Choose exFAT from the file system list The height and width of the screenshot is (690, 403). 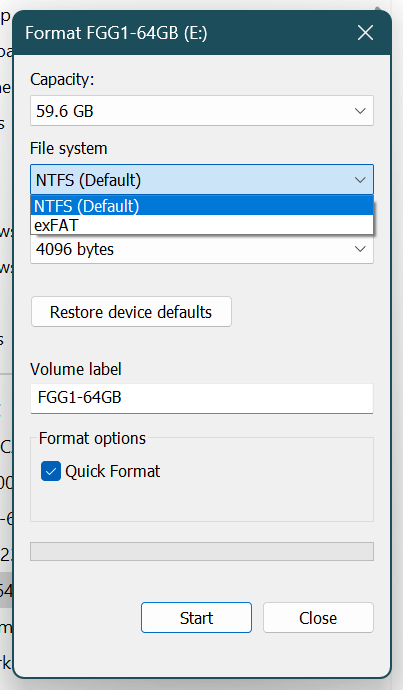[202, 225]
